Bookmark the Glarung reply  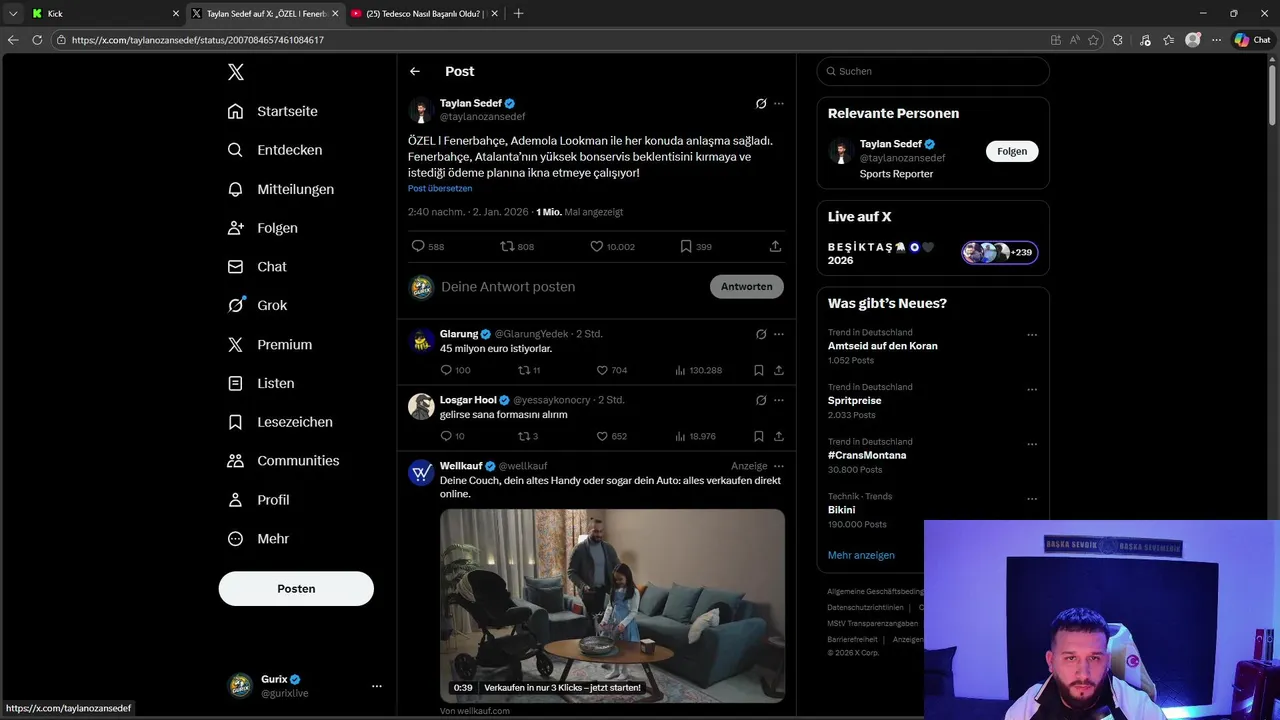[759, 370]
